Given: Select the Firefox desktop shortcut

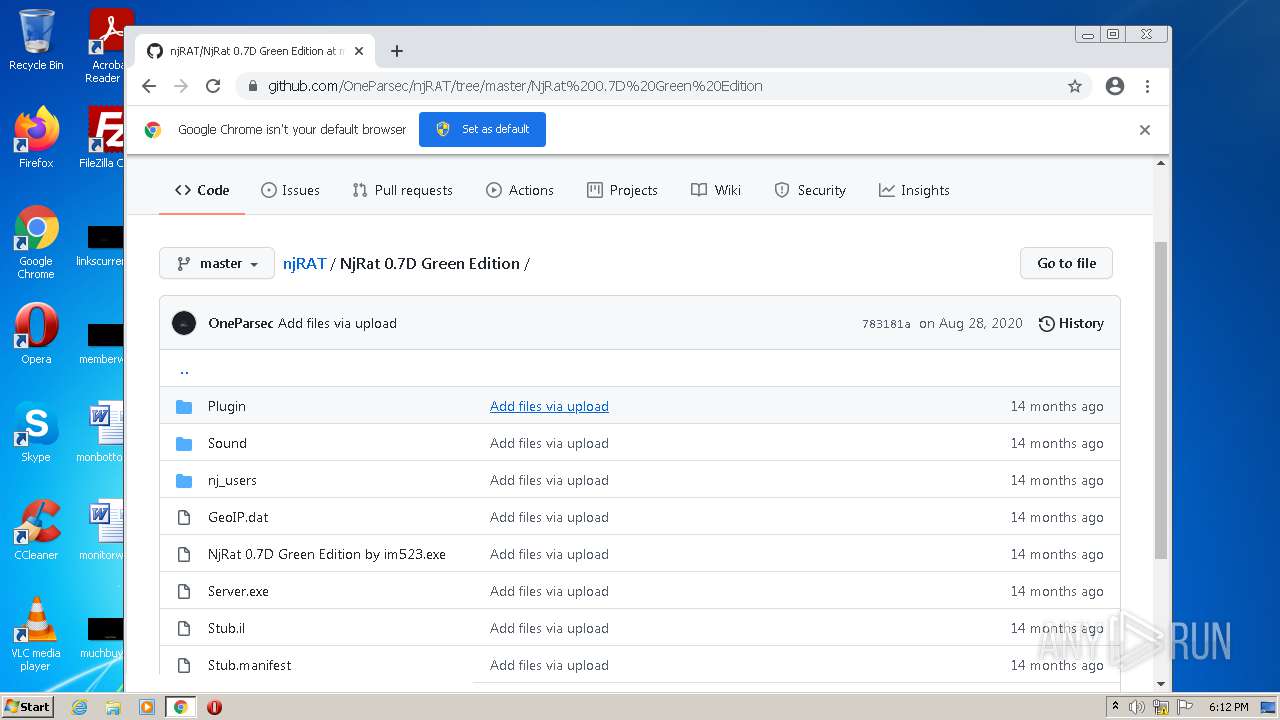Looking at the screenshot, I should click(x=36, y=137).
